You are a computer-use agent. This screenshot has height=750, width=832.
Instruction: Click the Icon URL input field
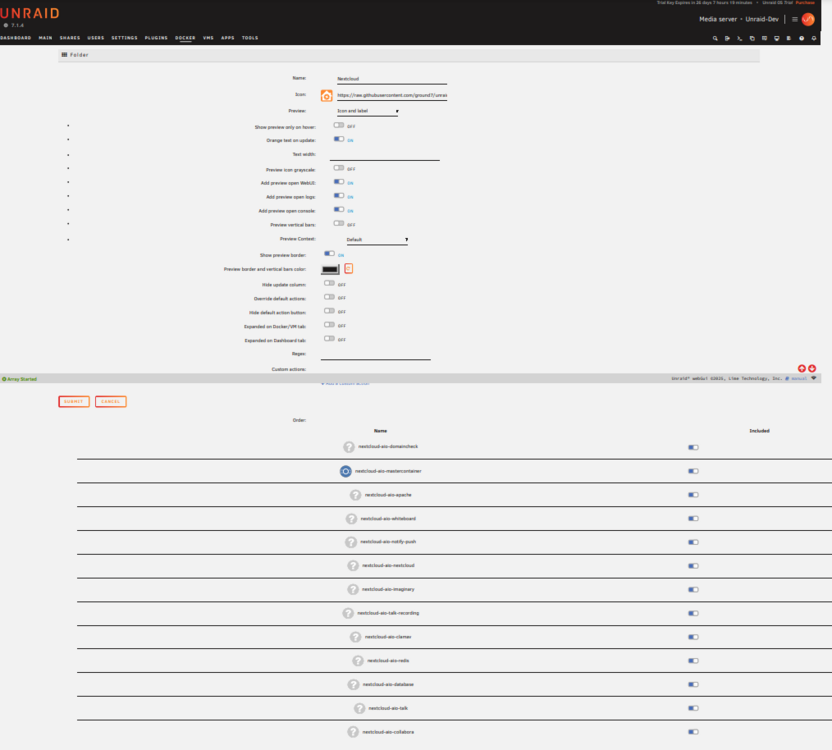(x=392, y=96)
